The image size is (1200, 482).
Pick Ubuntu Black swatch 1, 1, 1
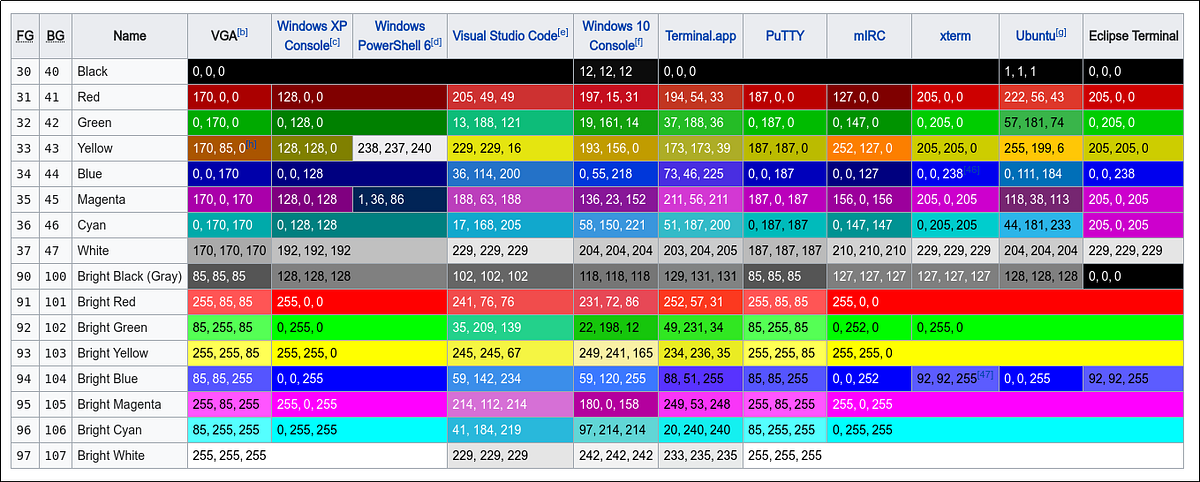(1041, 72)
